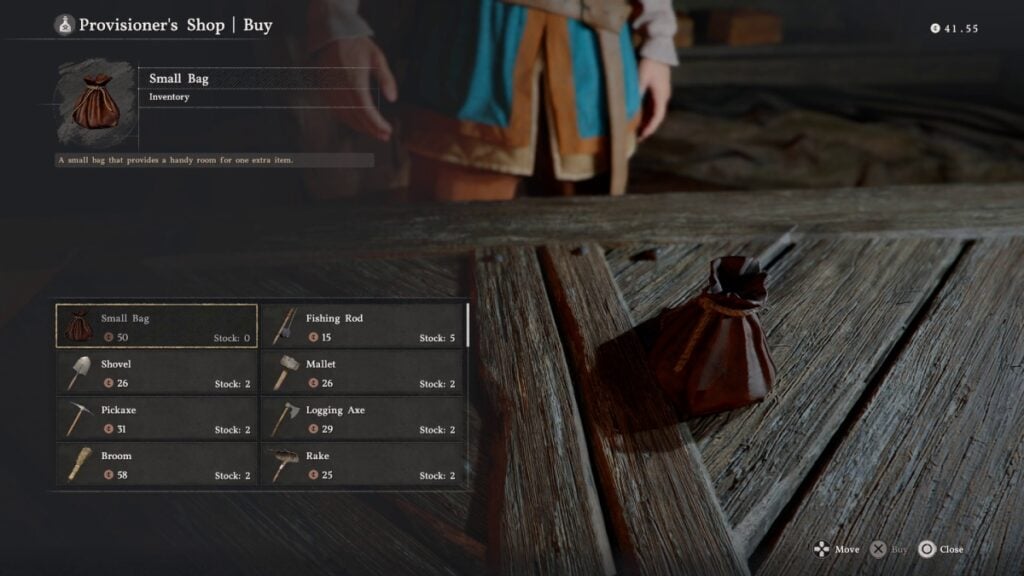Select the Small Bag pouch icon in list

[78, 326]
